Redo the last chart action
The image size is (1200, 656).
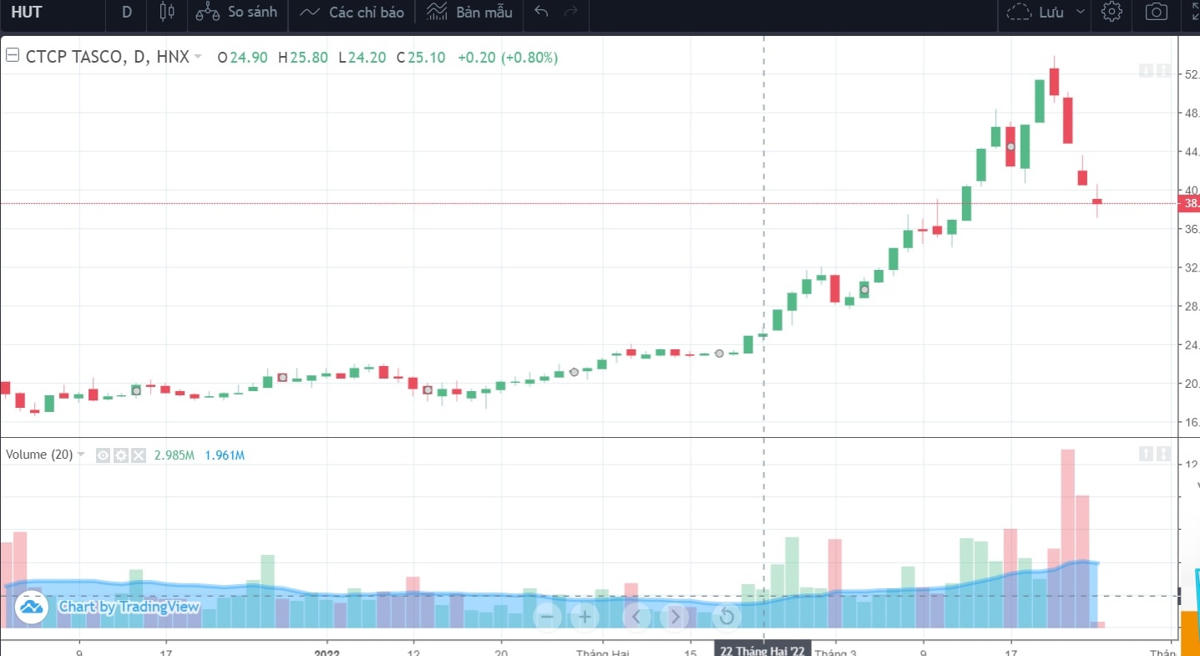coord(570,13)
